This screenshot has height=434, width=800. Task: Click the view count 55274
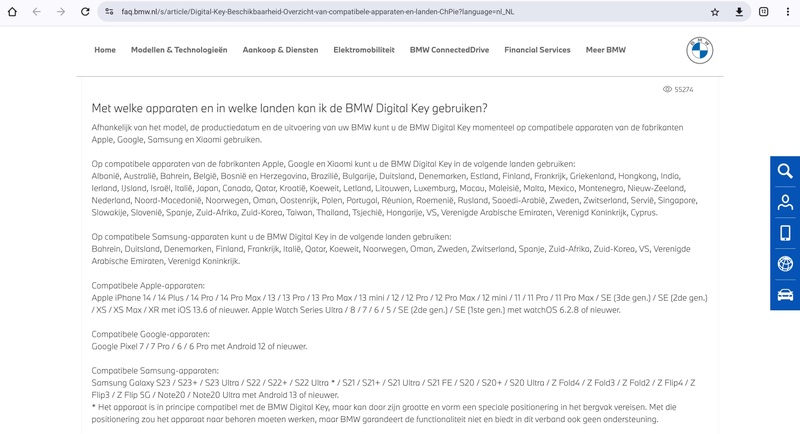684,89
